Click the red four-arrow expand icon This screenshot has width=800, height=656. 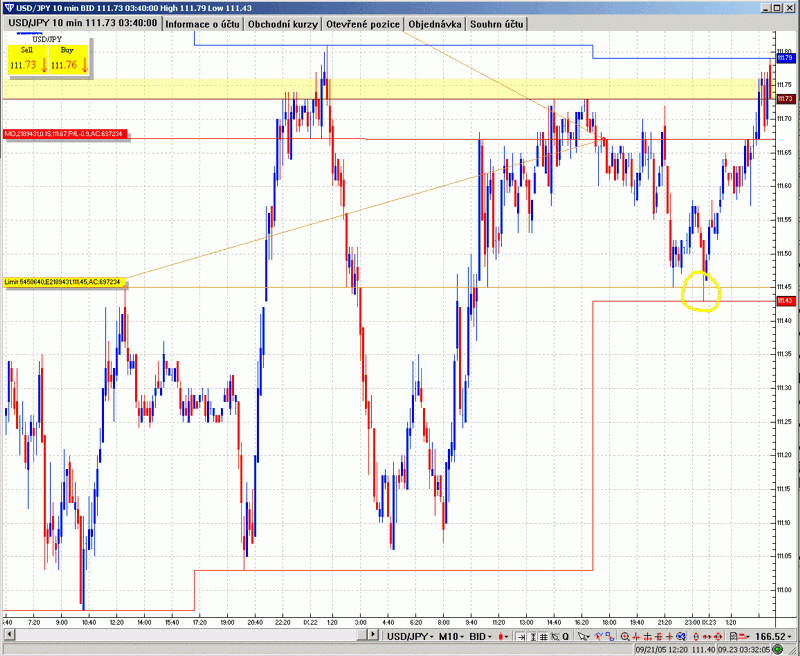coord(718,637)
